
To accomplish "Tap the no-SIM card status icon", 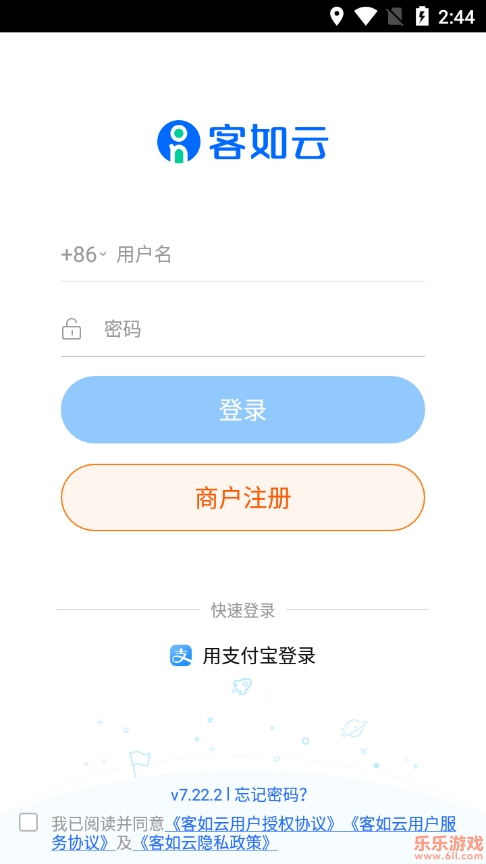I will [395, 17].
